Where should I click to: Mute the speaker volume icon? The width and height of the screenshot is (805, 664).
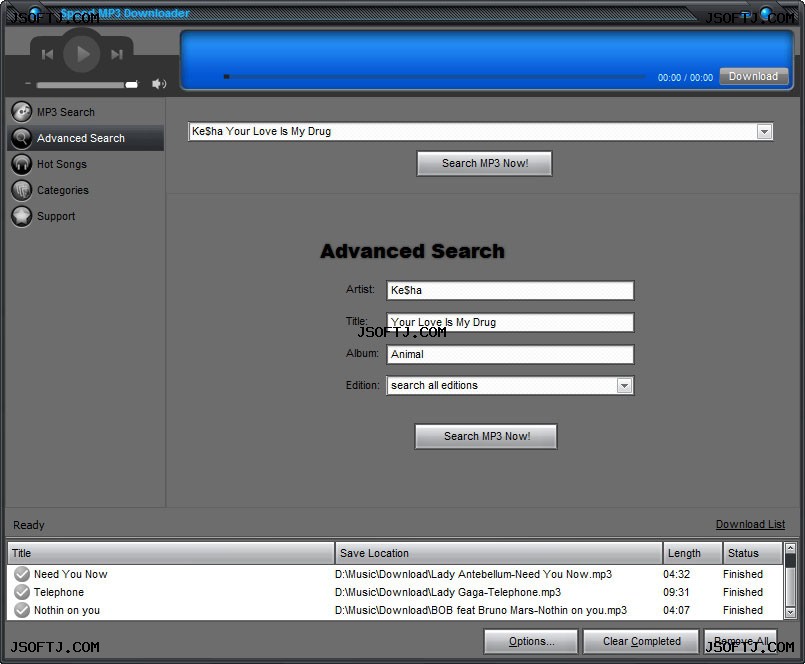[x=159, y=84]
